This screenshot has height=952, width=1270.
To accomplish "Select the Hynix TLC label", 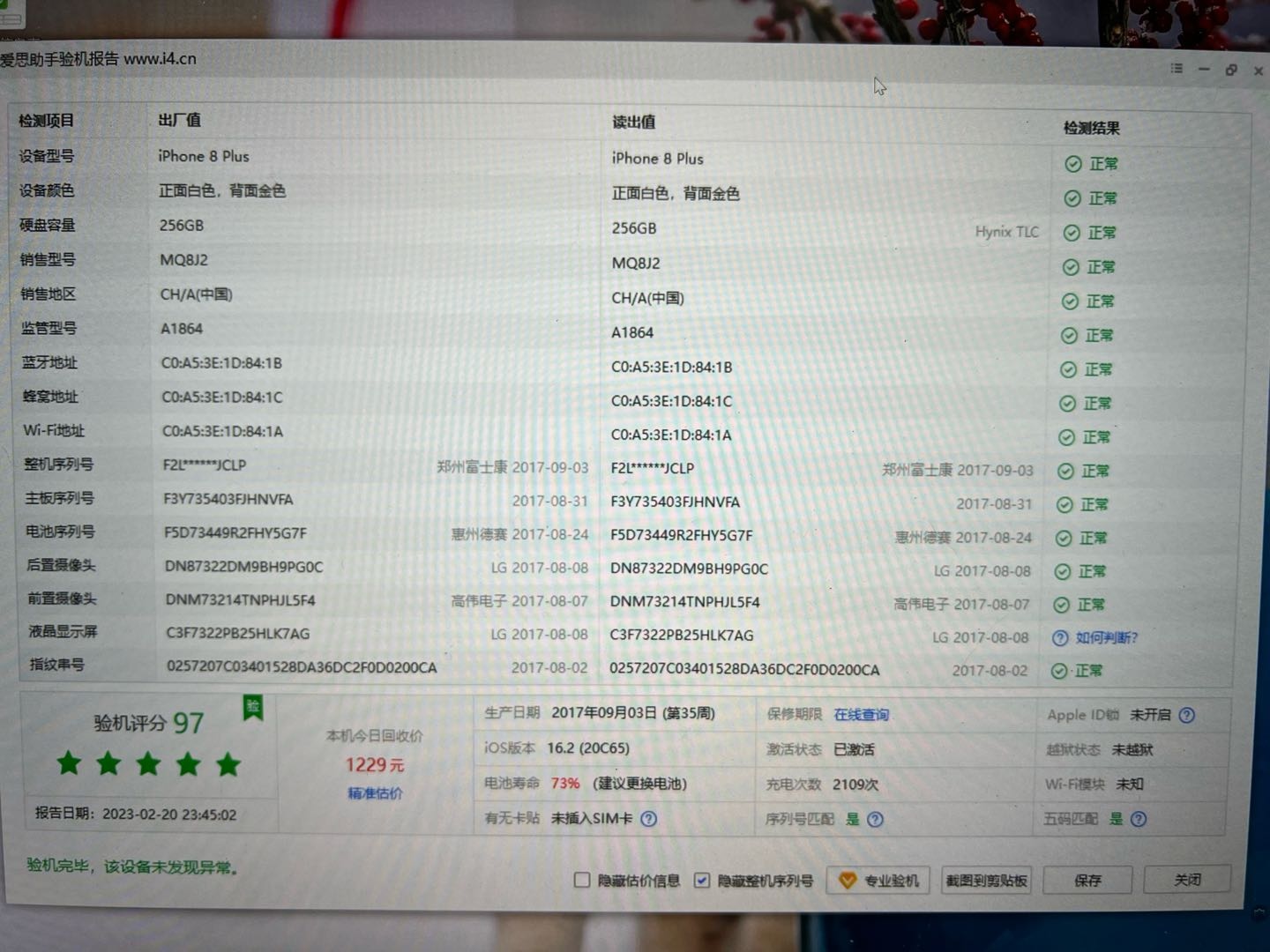I will point(1006,232).
